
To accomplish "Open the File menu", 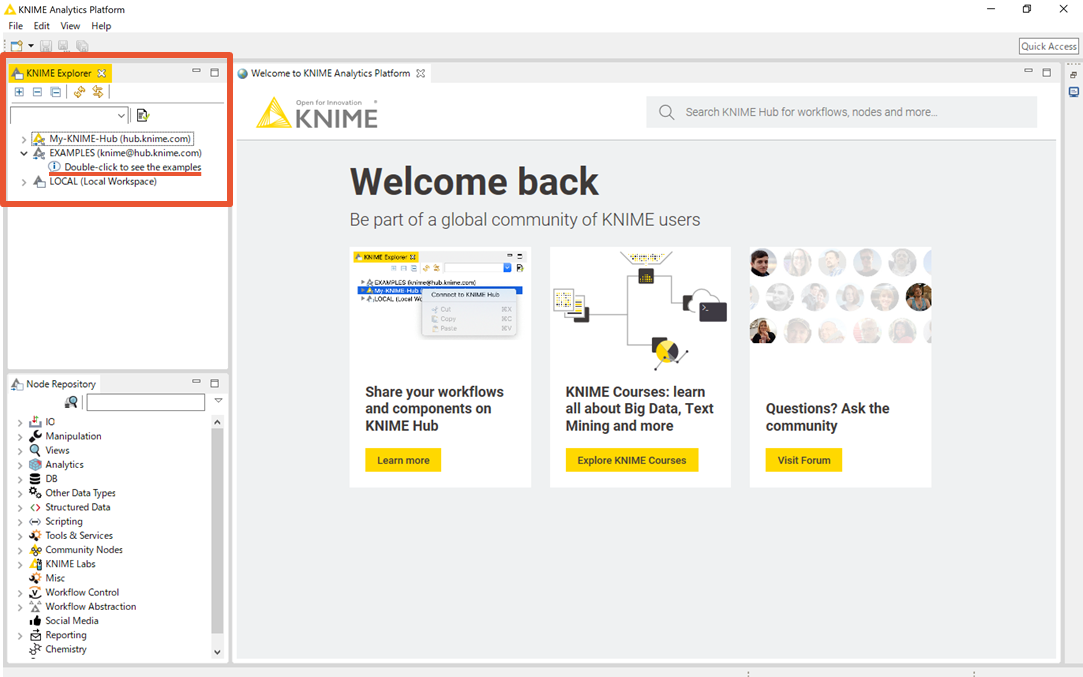I will point(15,26).
